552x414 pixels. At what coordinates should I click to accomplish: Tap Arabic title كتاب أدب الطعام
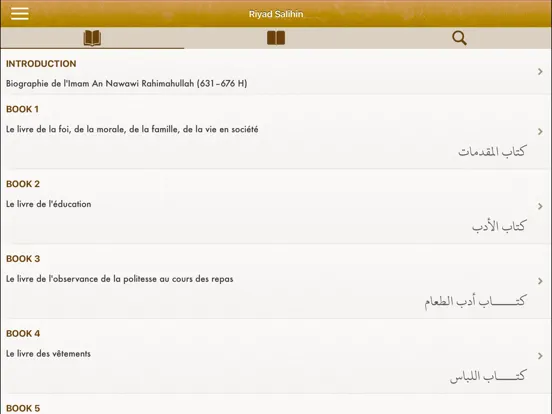475,301
